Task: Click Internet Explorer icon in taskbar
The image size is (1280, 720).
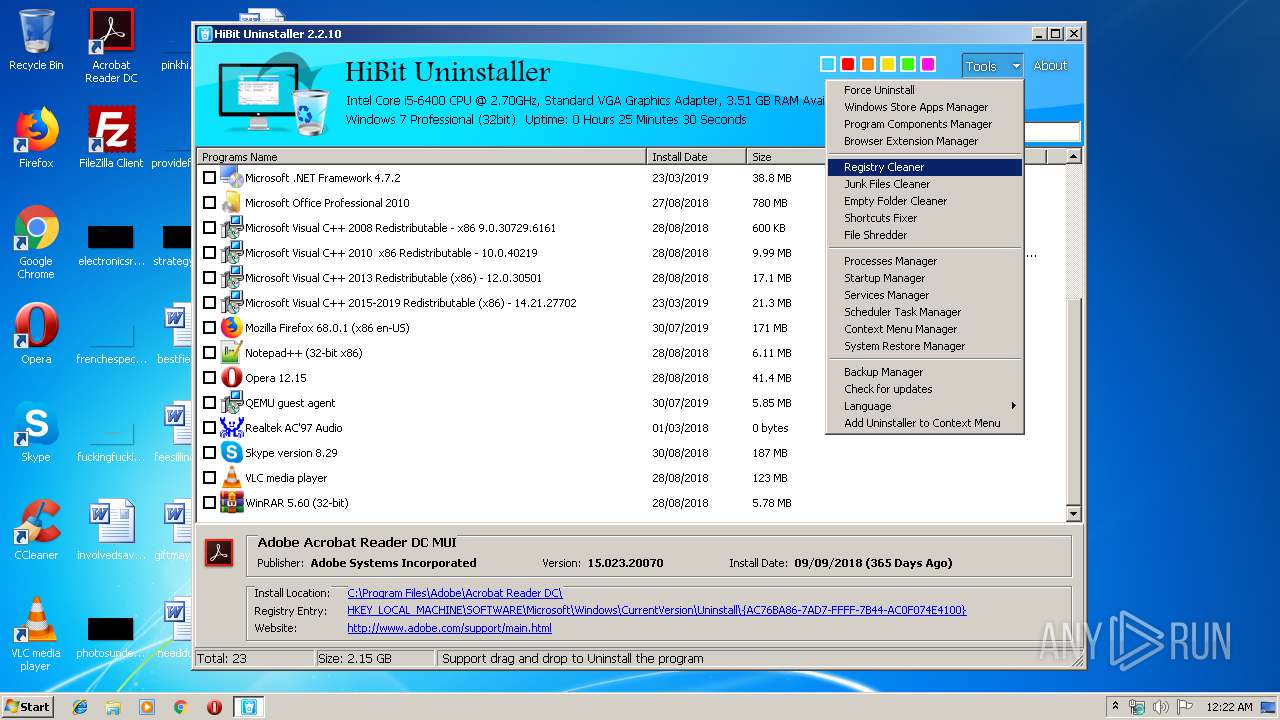Action: pos(80,707)
